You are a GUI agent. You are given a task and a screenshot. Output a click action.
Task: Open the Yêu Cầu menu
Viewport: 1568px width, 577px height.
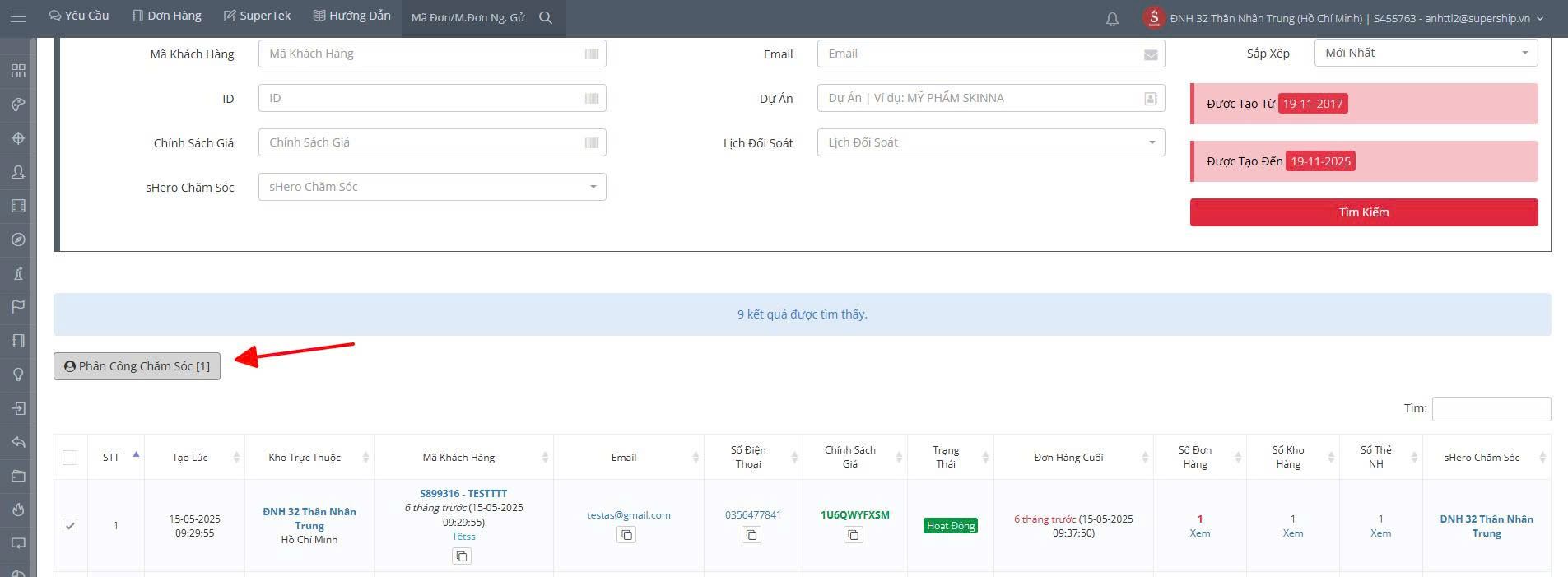click(79, 16)
